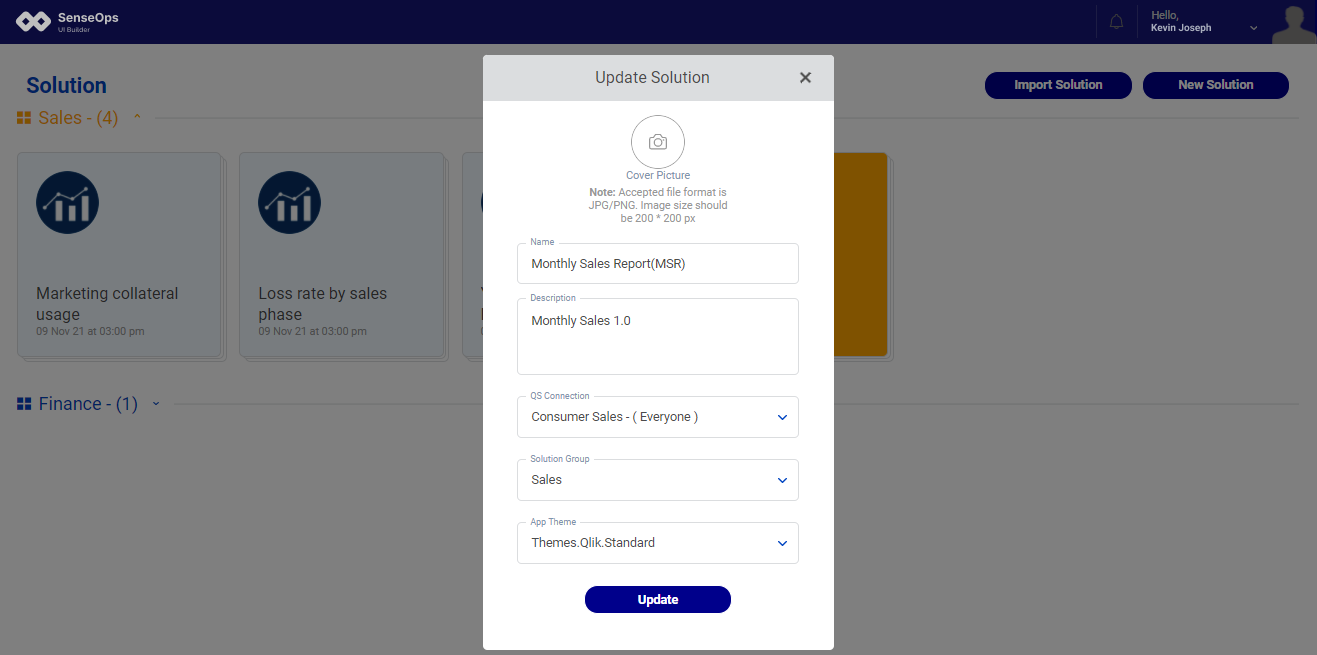Click the Solution page title

pyautogui.click(x=66, y=86)
